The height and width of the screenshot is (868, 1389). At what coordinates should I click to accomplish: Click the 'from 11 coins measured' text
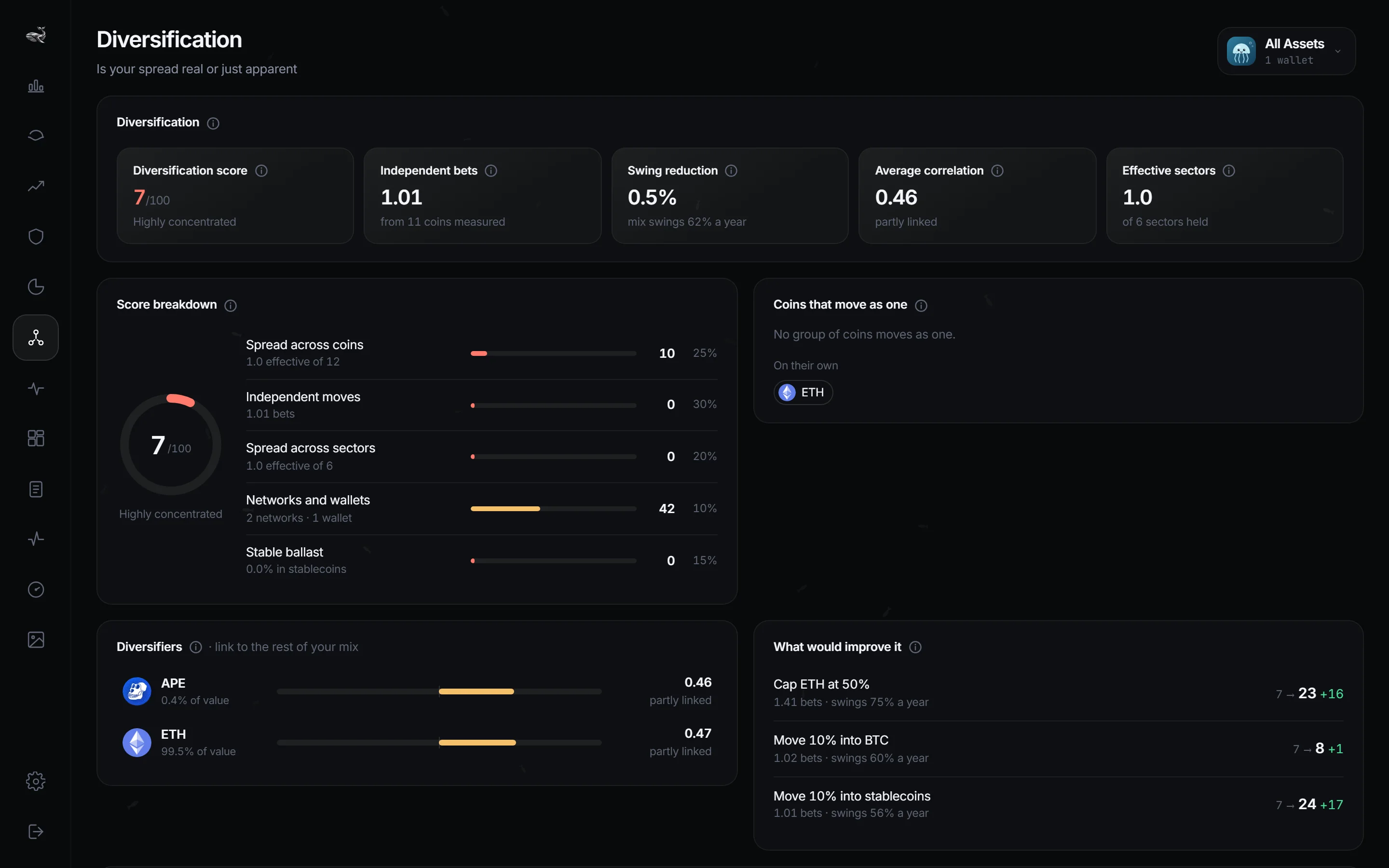(442, 222)
